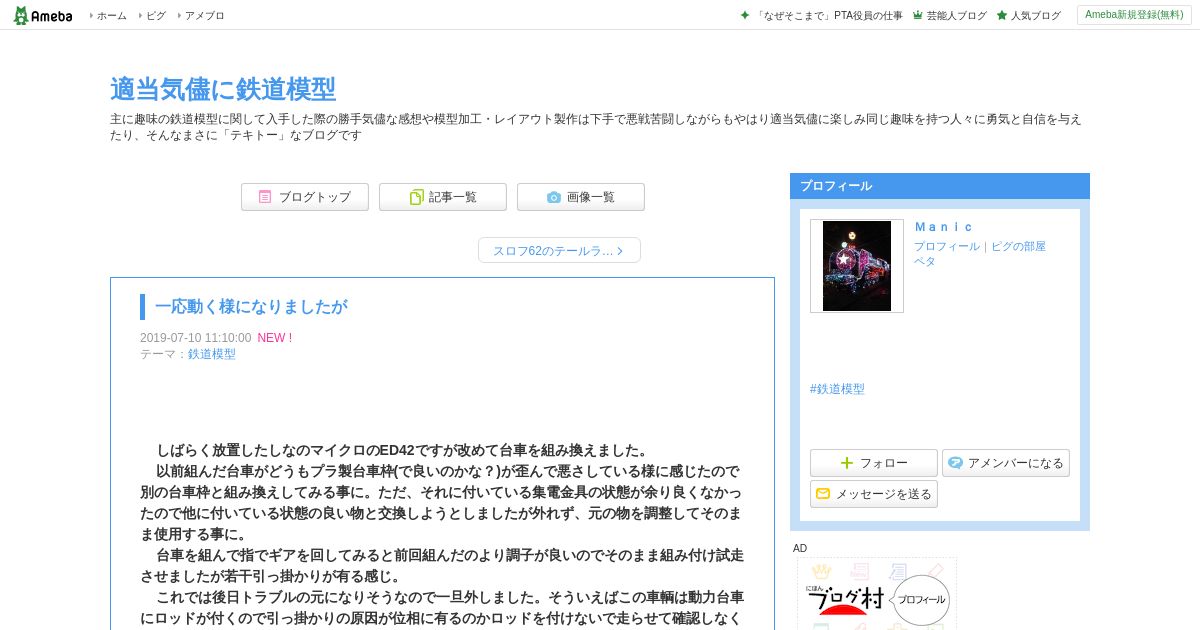This screenshot has width=1200, height=630.
Task: Open ピグ in top navigation
Action: pos(156,16)
